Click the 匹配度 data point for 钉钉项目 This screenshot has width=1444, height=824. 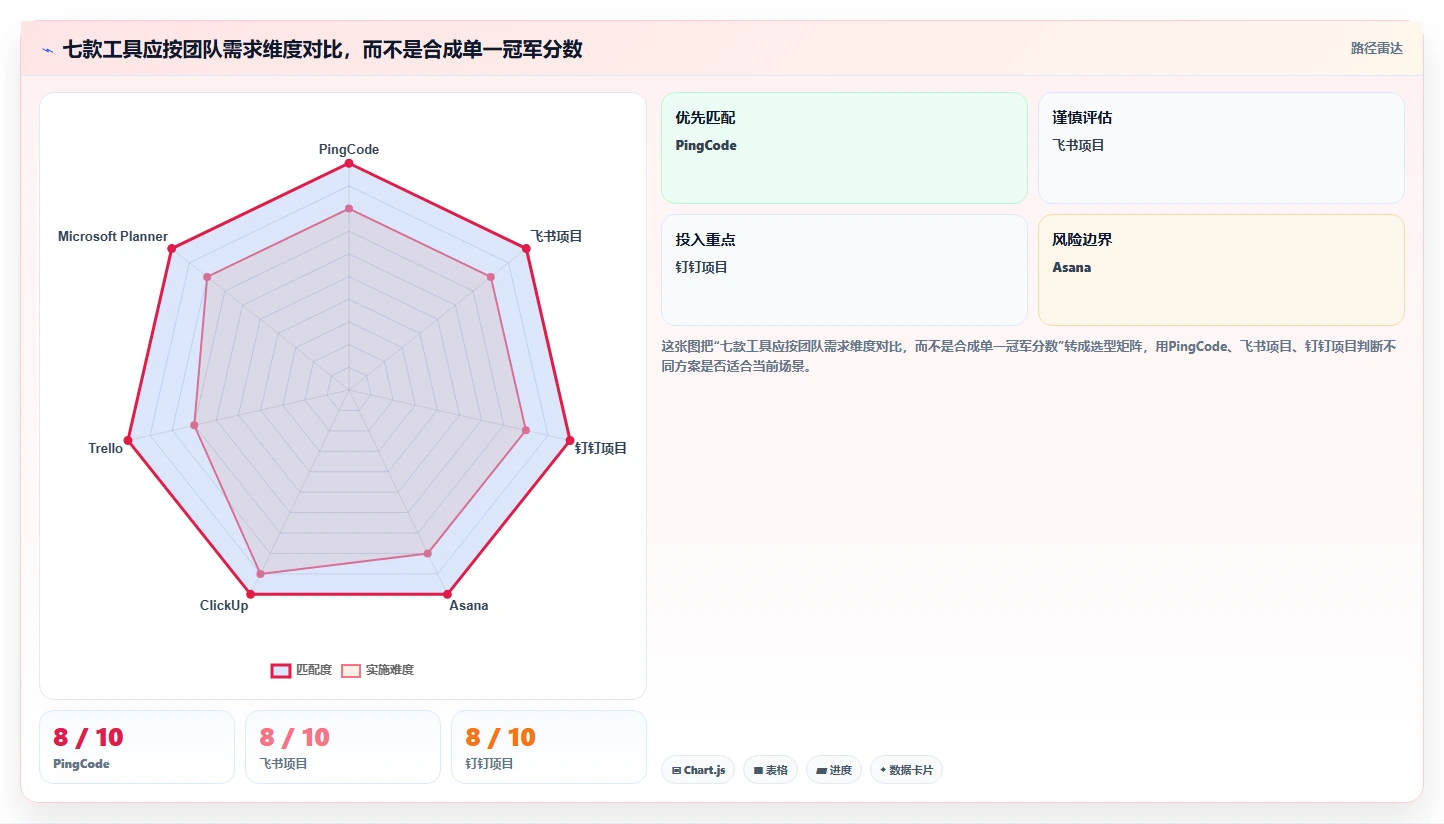click(x=570, y=441)
